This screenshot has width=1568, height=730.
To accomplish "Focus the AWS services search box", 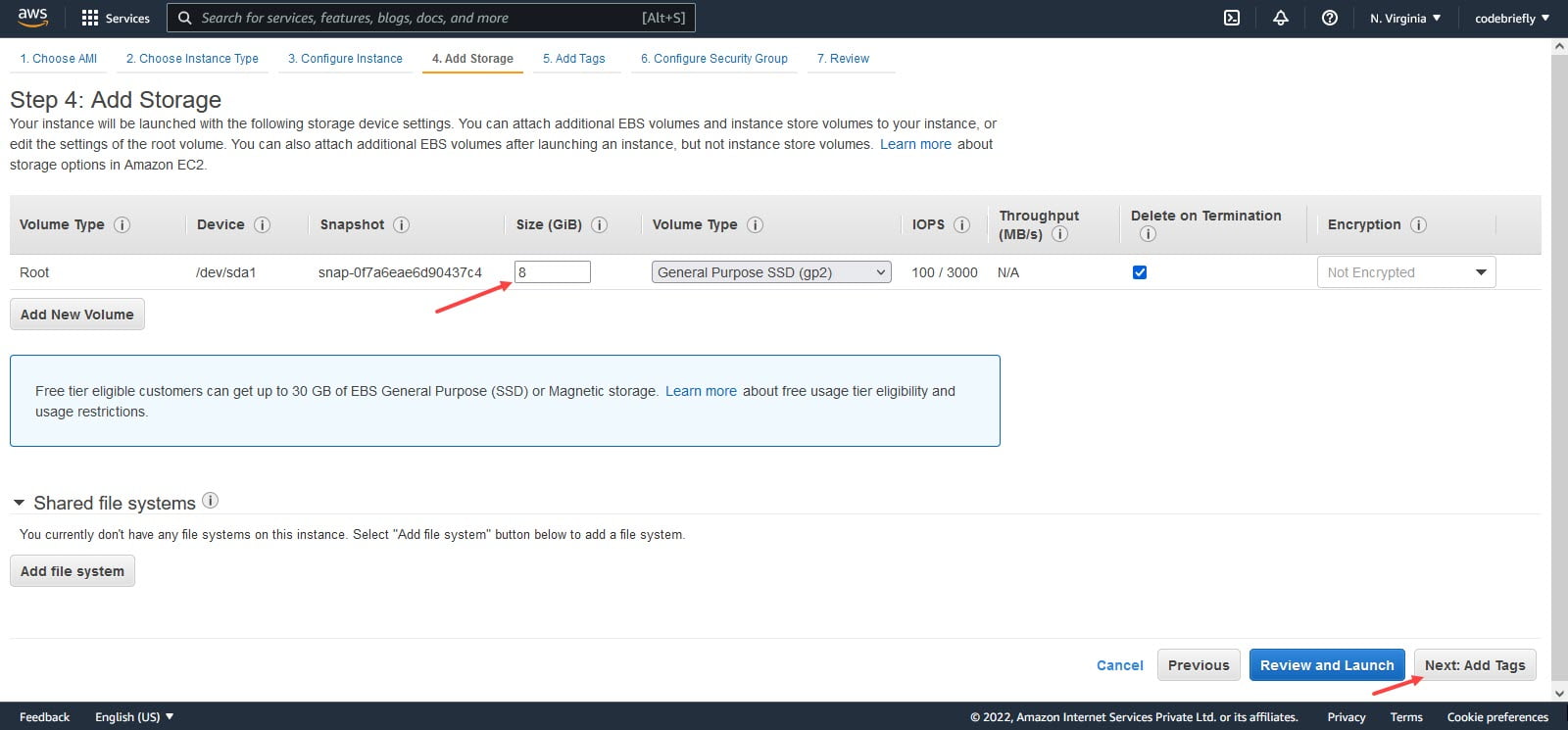I will pos(431,18).
